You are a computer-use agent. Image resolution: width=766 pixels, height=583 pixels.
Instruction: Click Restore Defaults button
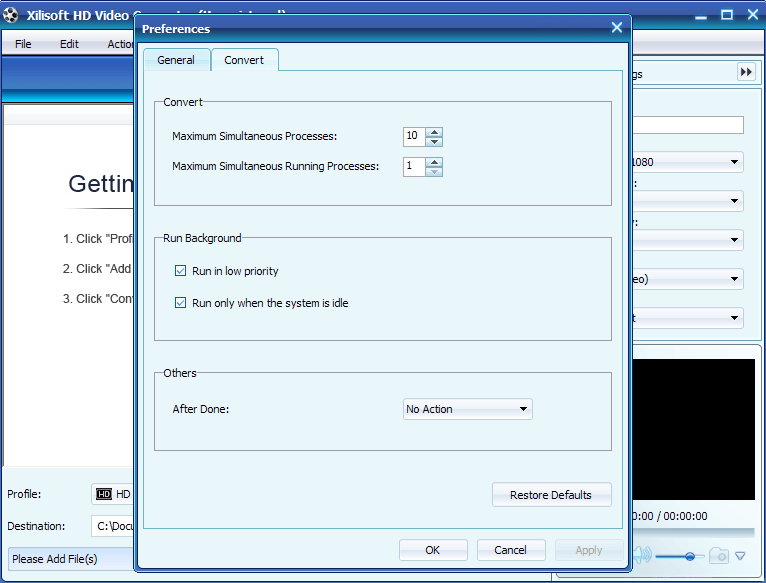coord(552,495)
